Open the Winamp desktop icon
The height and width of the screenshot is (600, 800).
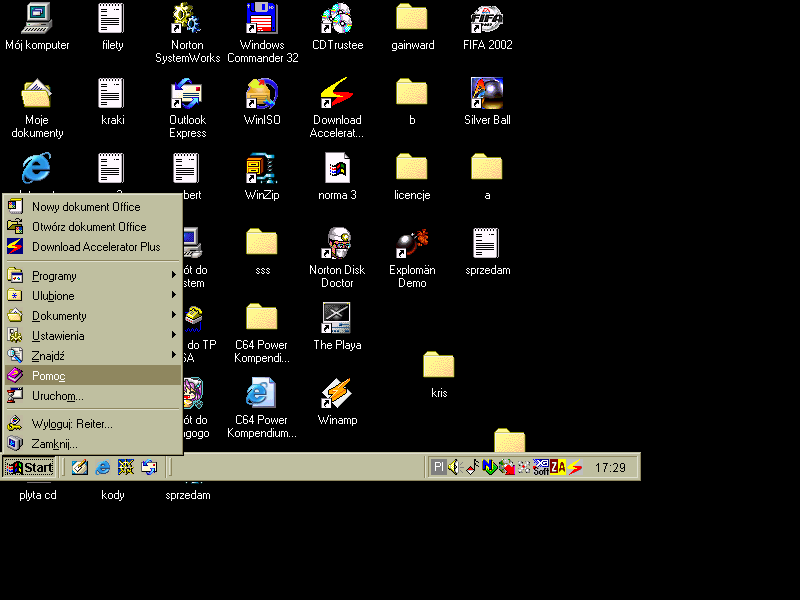pyautogui.click(x=337, y=393)
